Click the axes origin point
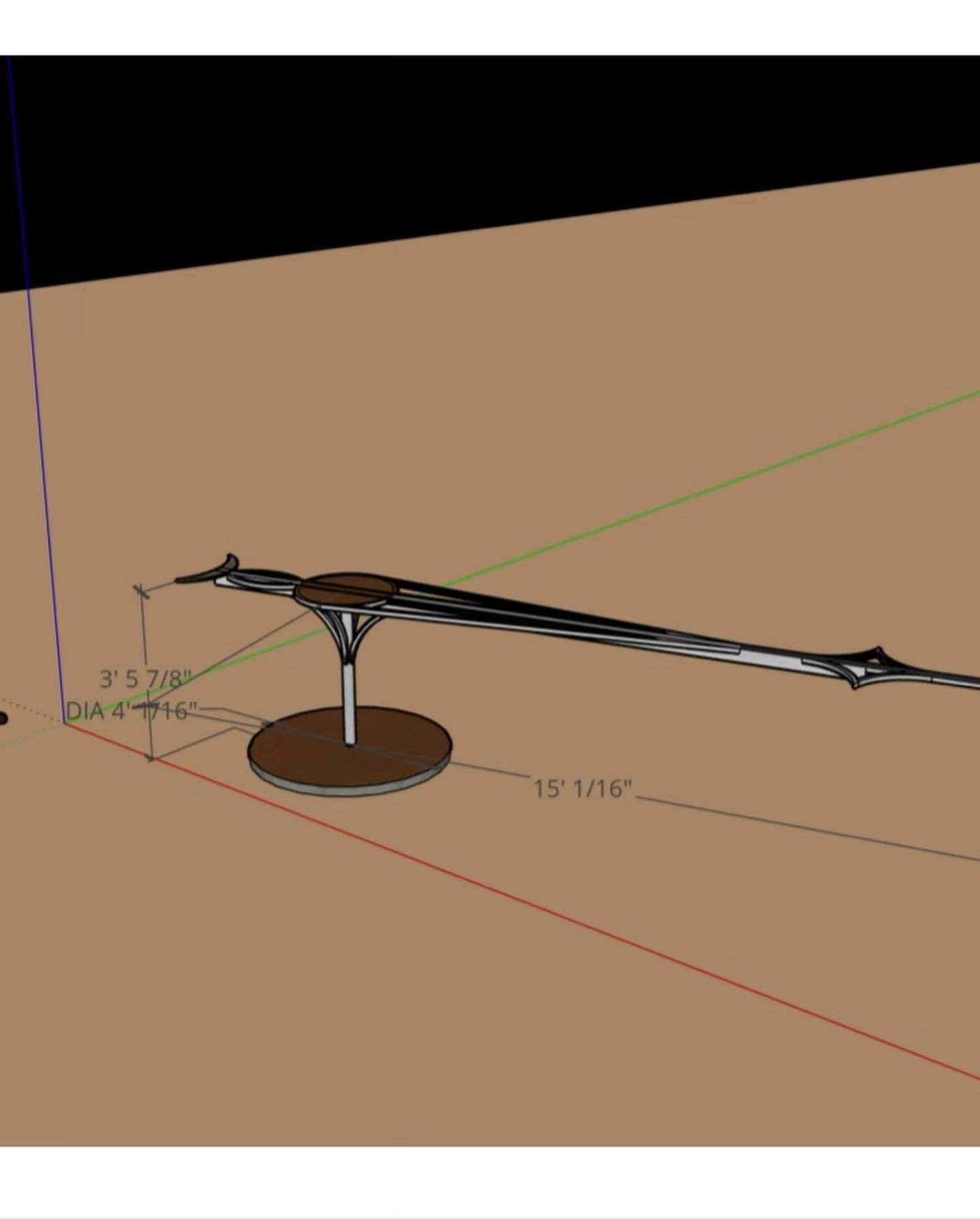The width and height of the screenshot is (980, 1219). pos(65,723)
